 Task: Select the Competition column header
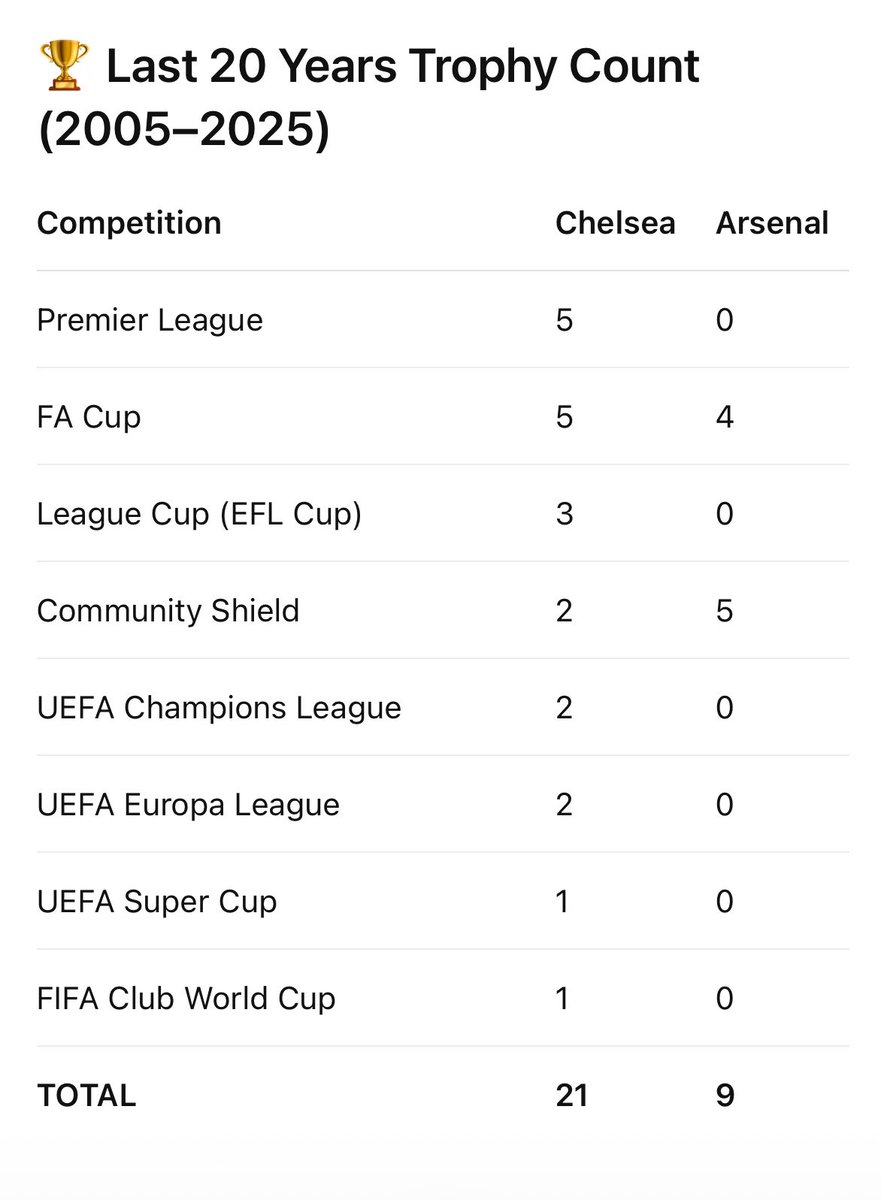[x=129, y=222]
